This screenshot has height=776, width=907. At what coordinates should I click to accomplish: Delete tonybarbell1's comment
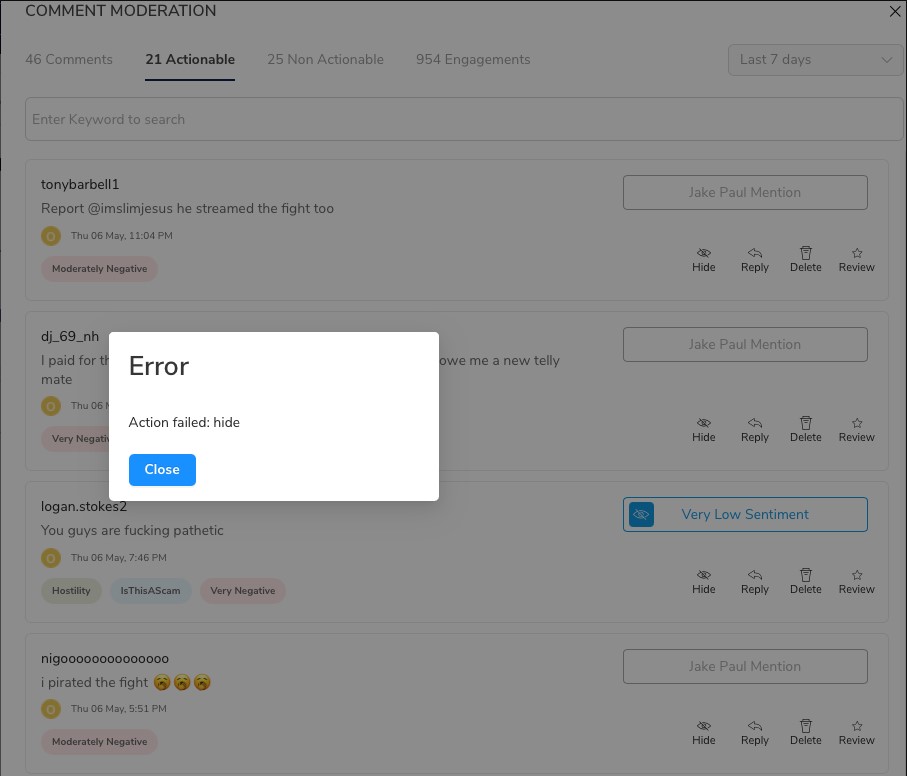[805, 260]
